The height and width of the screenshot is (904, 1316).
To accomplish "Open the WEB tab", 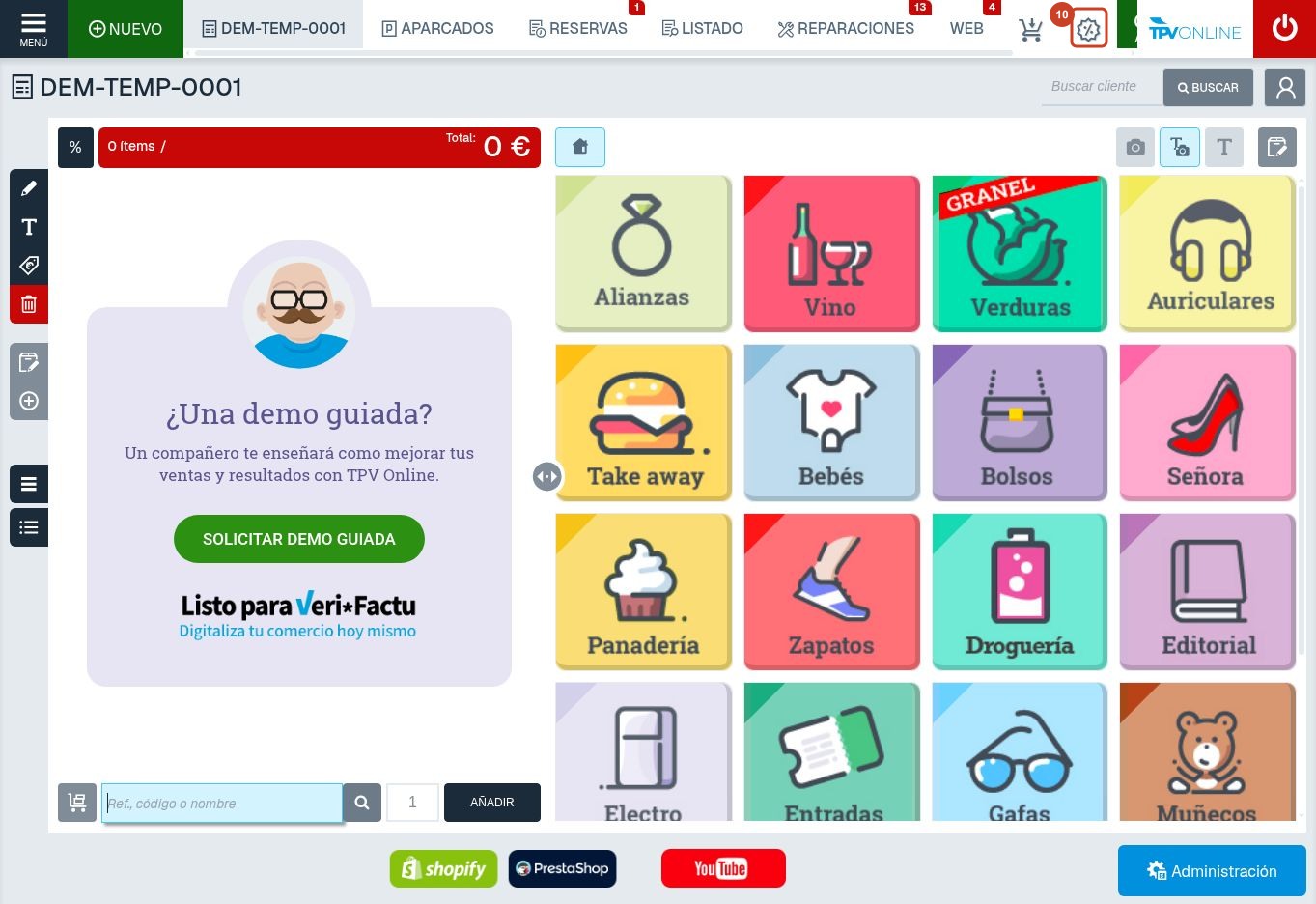I will pos(966,29).
